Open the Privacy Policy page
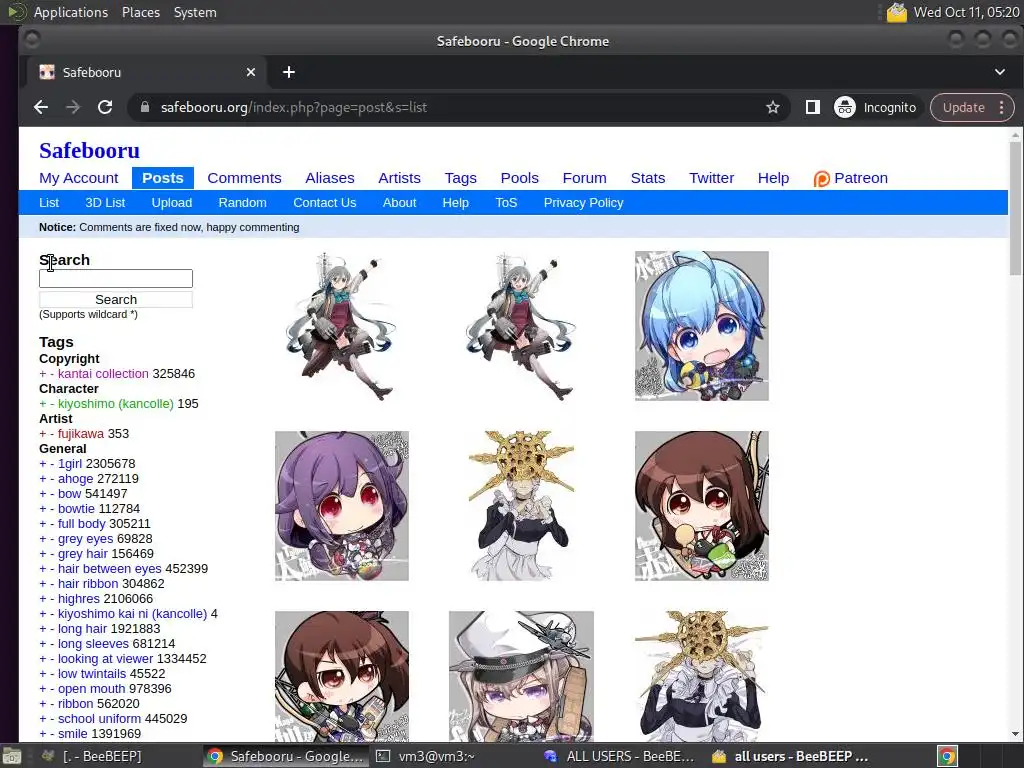This screenshot has width=1024, height=768. tap(583, 203)
